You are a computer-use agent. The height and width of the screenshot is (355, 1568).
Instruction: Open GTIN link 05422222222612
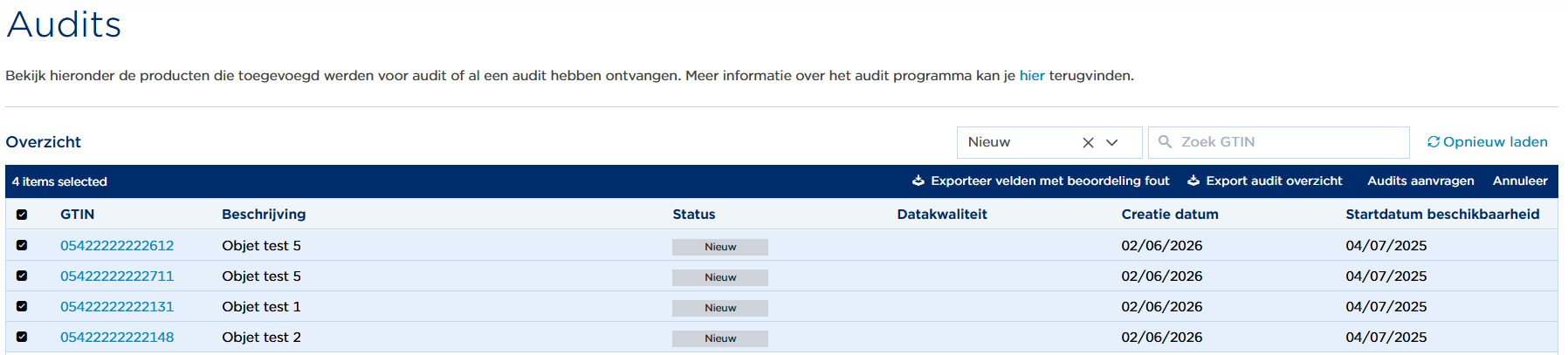pos(117,246)
